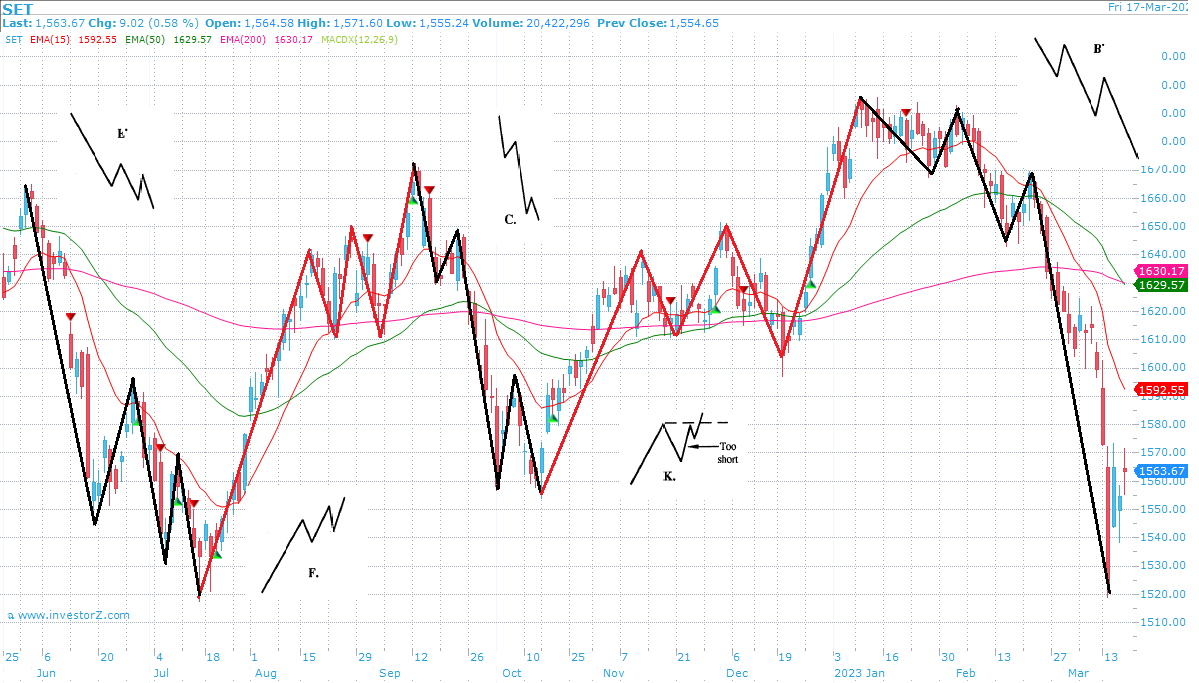This screenshot has width=1199, height=683.
Task: Click the Jul month label
Action: click(x=161, y=673)
